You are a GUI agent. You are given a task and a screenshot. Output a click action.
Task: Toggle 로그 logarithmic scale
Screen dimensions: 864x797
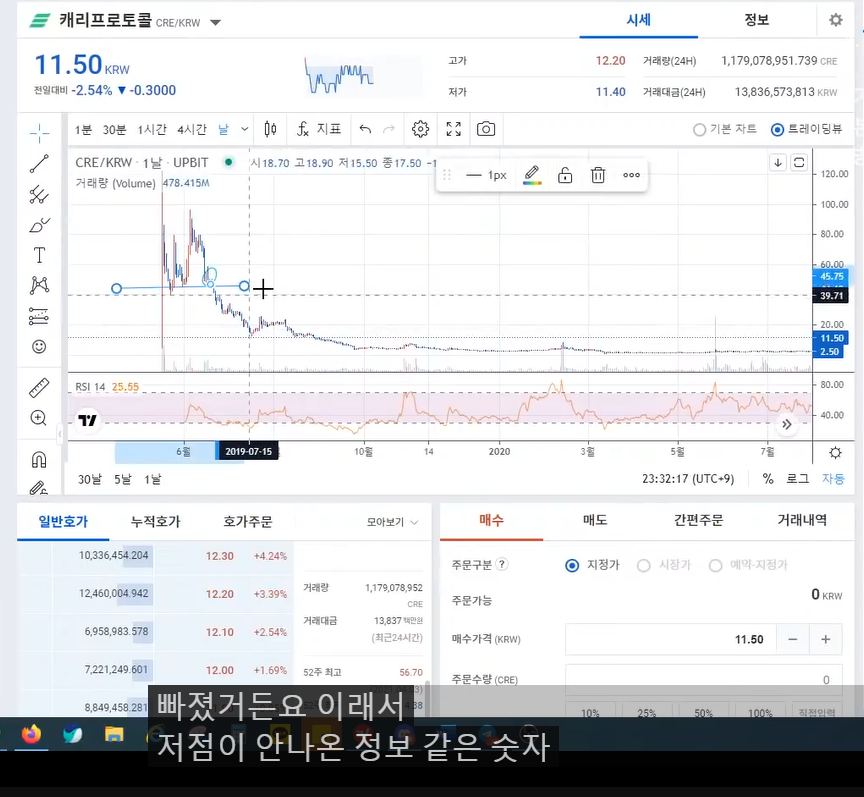pos(797,478)
